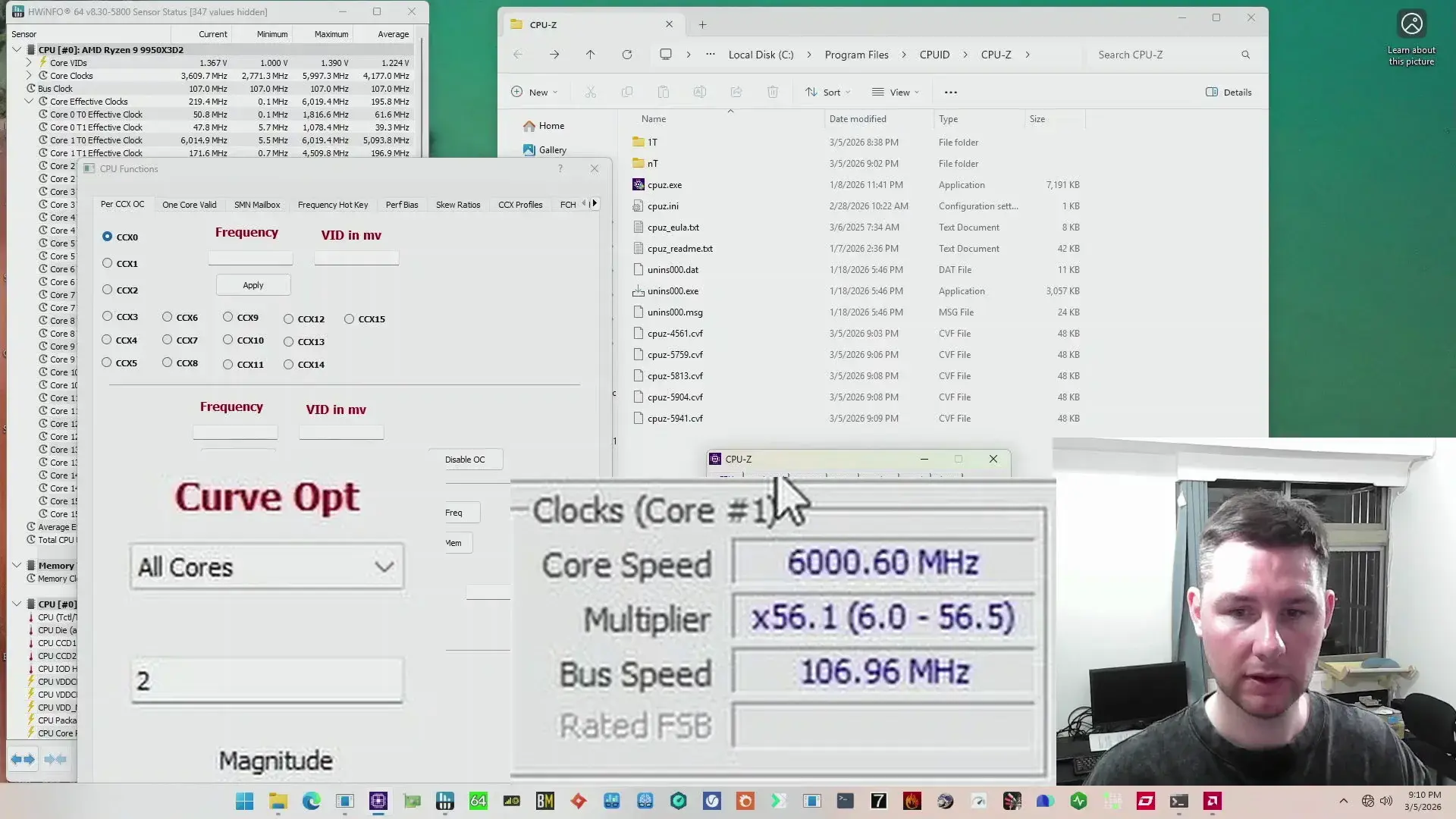Open the Skew Ratios tab
The width and height of the screenshot is (1456, 819).
(x=458, y=205)
